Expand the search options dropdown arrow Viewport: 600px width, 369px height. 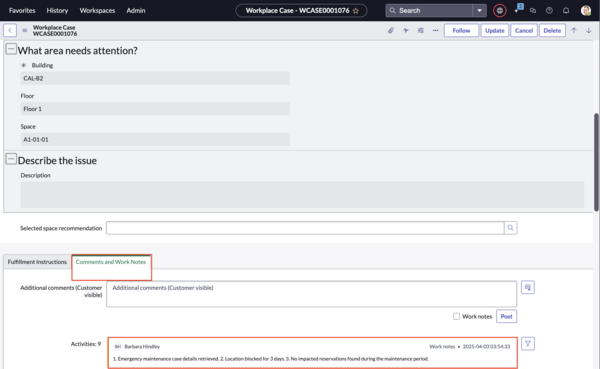pos(479,10)
